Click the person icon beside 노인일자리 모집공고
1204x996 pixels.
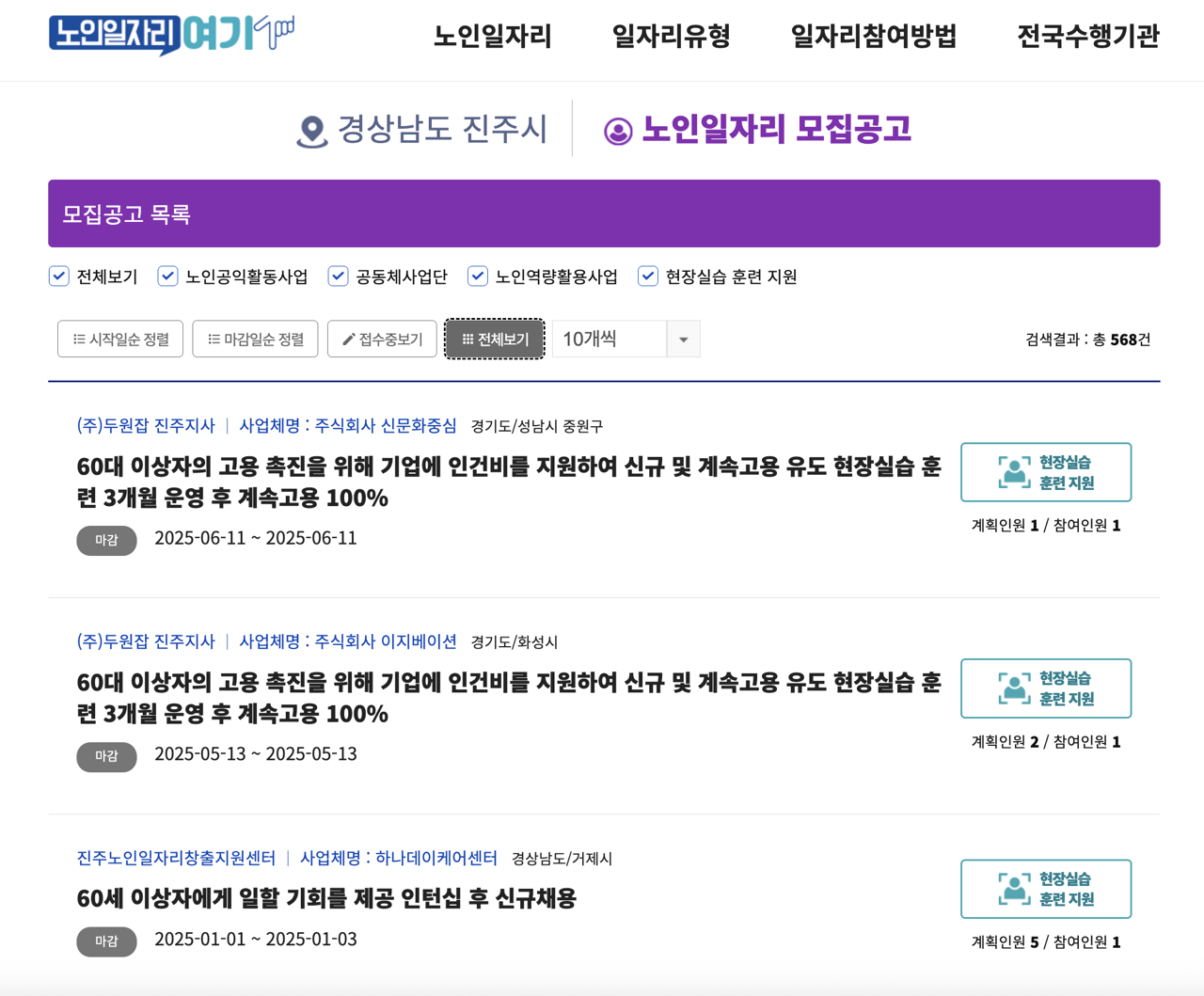pyautogui.click(x=616, y=130)
